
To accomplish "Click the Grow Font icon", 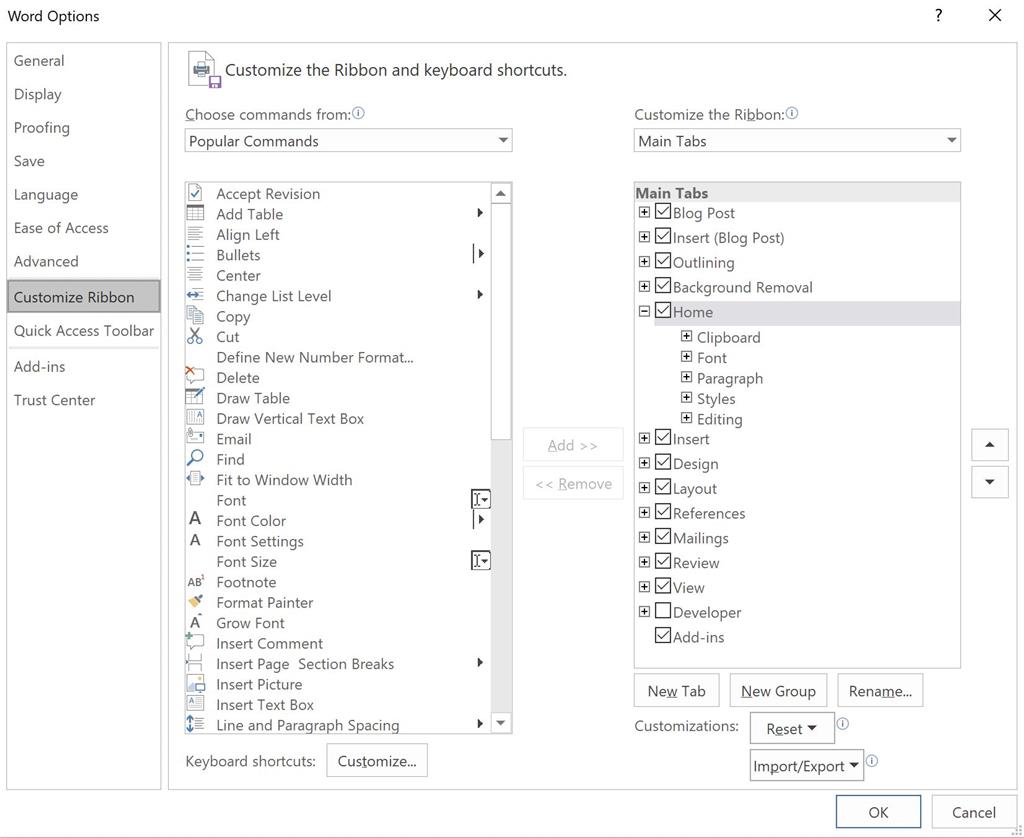I will (195, 622).
